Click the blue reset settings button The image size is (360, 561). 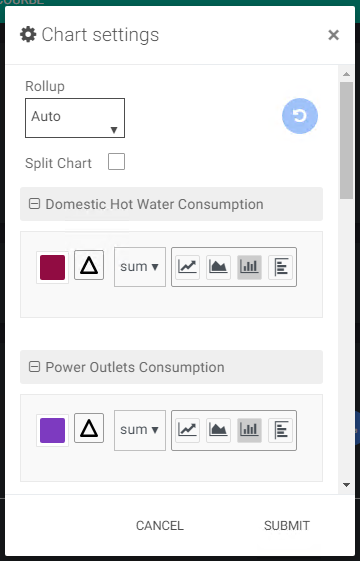pyautogui.click(x=300, y=116)
